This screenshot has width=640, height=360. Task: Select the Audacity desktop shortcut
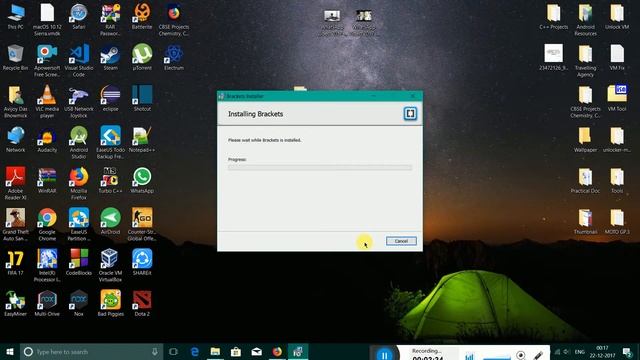47,140
